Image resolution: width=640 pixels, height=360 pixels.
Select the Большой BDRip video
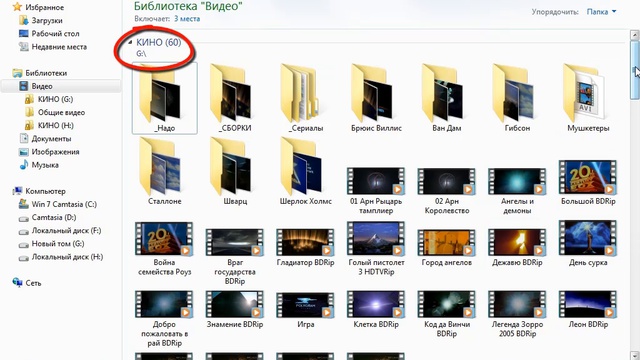click(588, 183)
